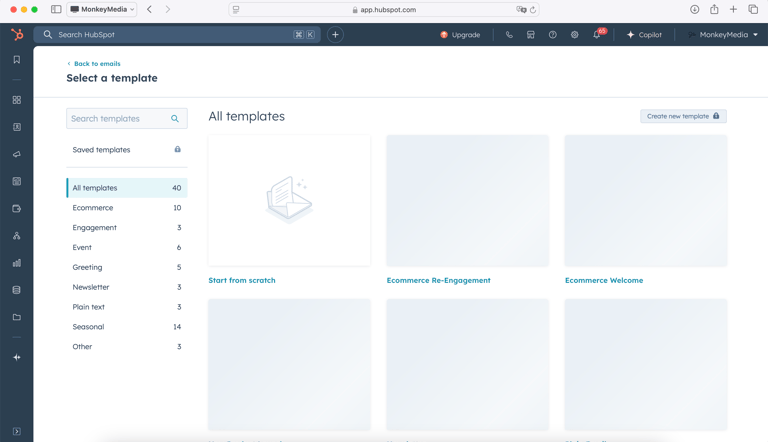
Task: Open Saved templates locked item
Action: [x=127, y=149]
